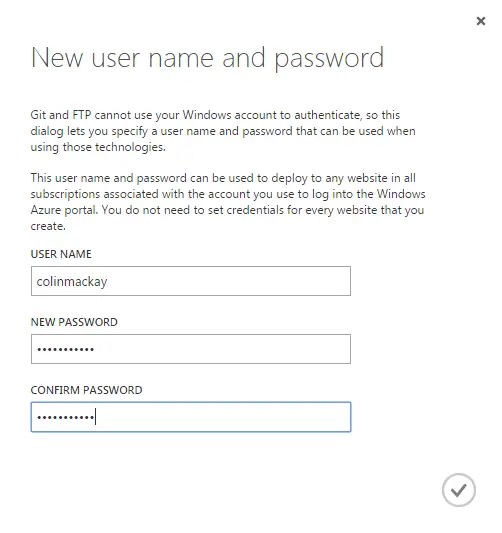
Task: Click the paragraph starting 'Git and FTP cannot'
Action: point(223,131)
